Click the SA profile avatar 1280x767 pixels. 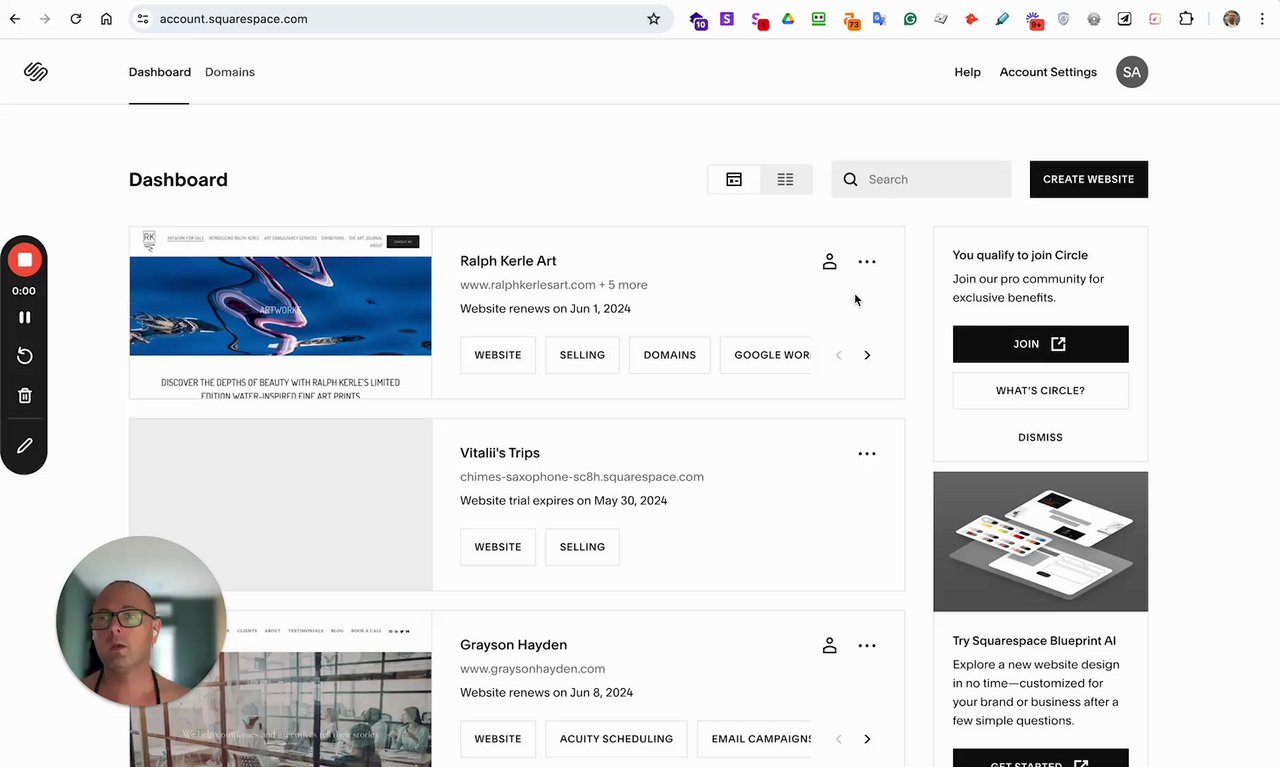(1132, 72)
